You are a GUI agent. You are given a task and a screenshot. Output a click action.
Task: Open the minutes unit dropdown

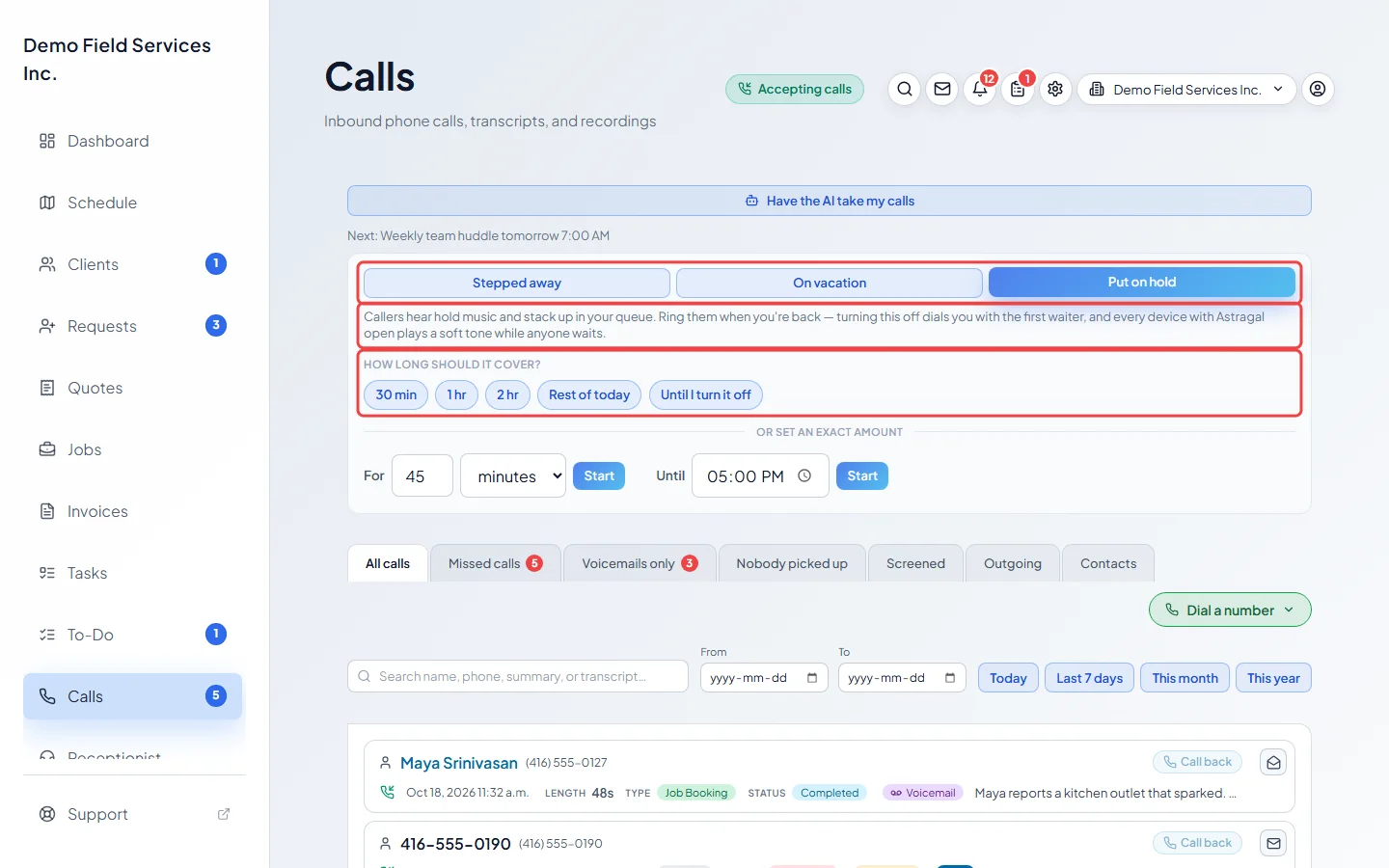coord(513,475)
